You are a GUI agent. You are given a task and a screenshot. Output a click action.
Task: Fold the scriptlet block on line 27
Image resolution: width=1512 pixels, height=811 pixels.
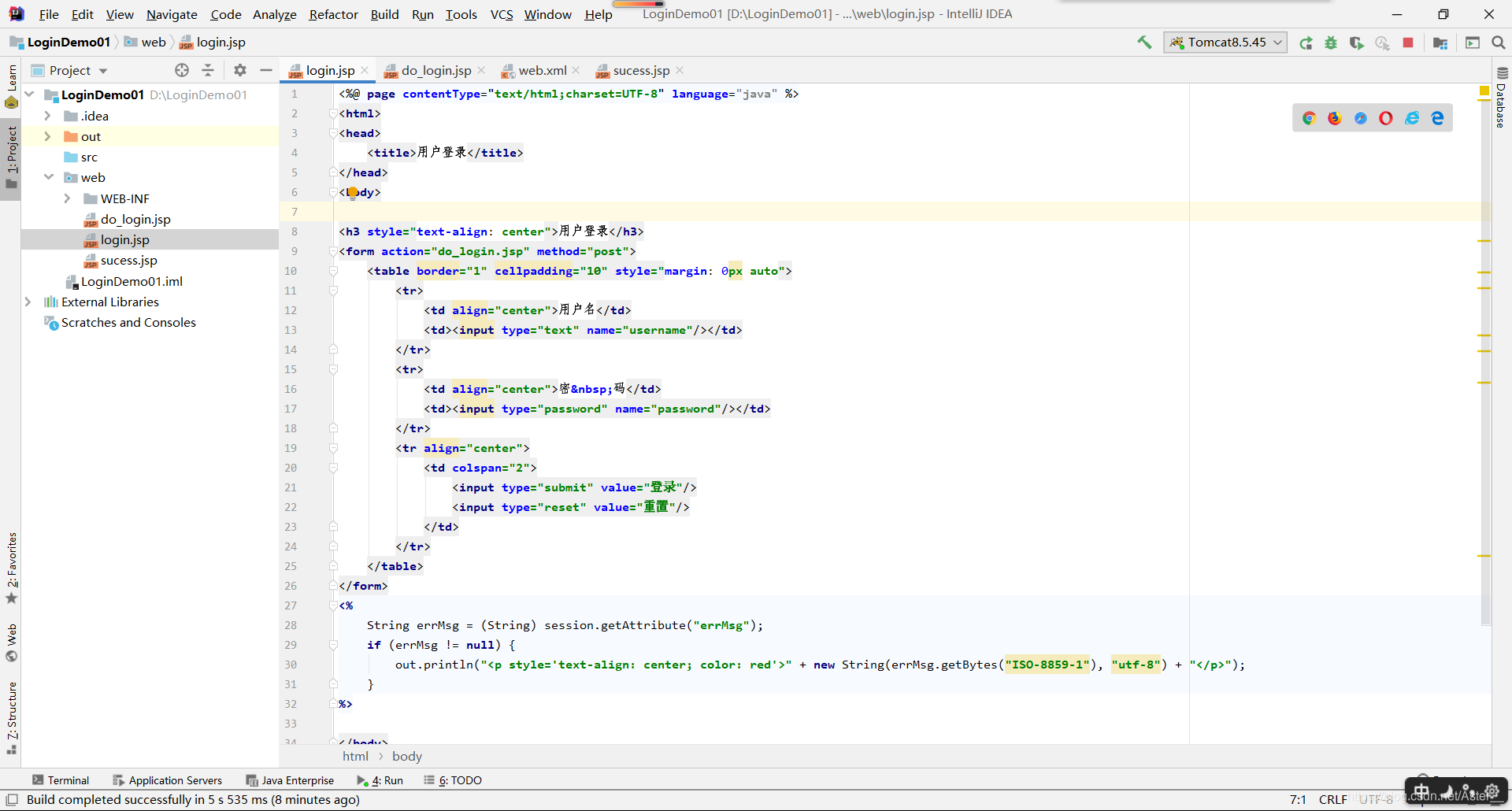click(x=333, y=605)
